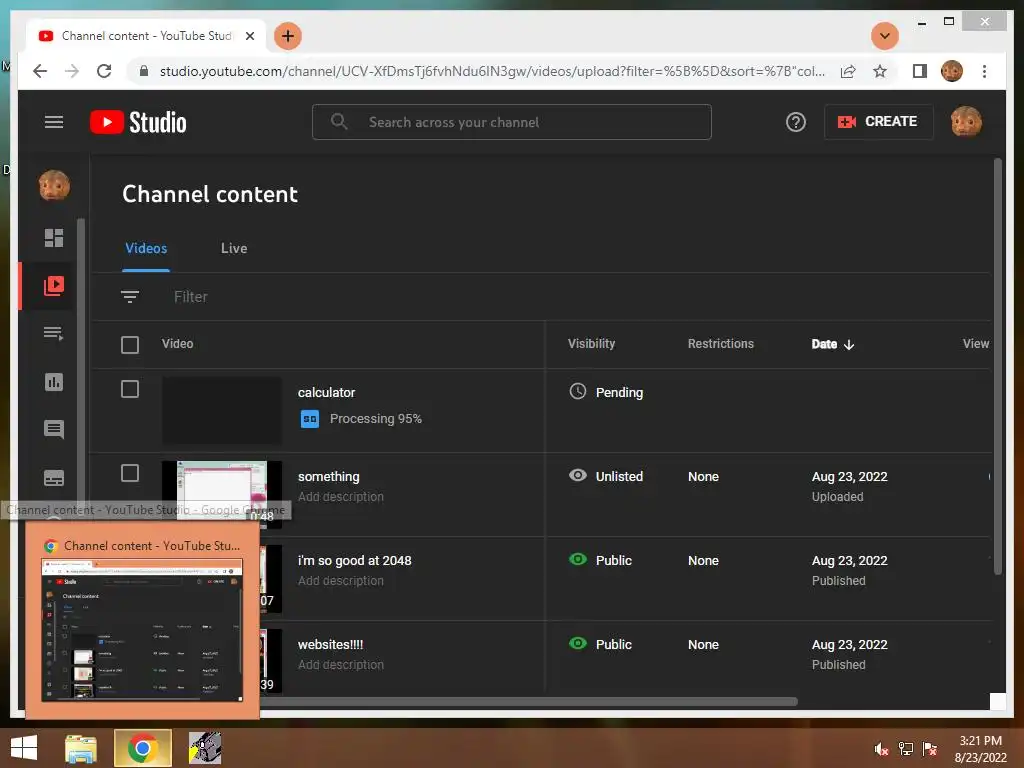Open Chrome profile avatar
This screenshot has width=1024, height=768.
(952, 71)
